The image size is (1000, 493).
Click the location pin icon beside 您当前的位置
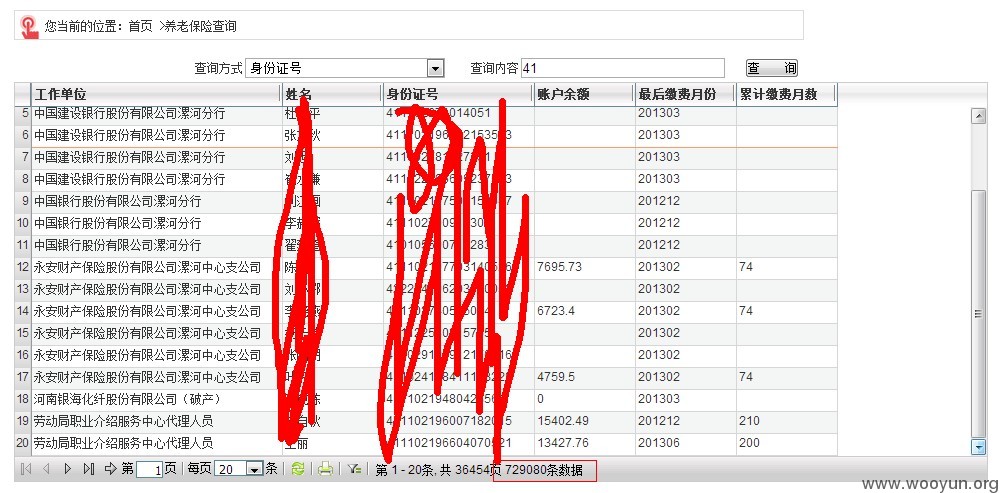click(x=29, y=27)
